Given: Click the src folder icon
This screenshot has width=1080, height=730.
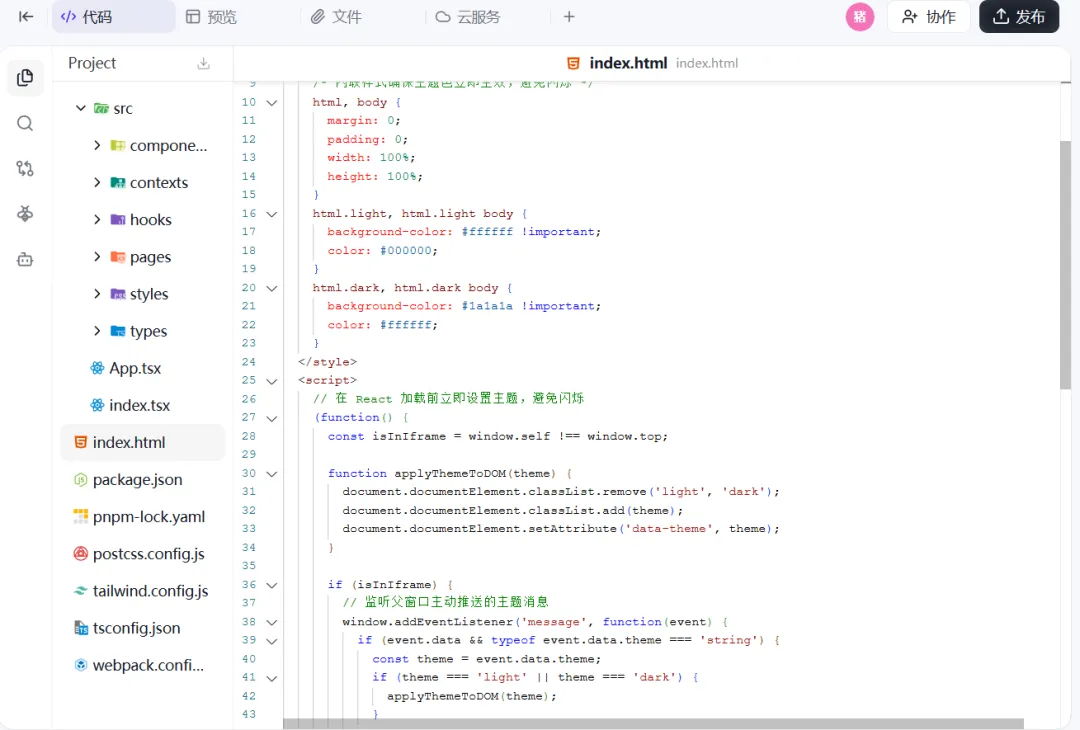Looking at the screenshot, I should (101, 108).
